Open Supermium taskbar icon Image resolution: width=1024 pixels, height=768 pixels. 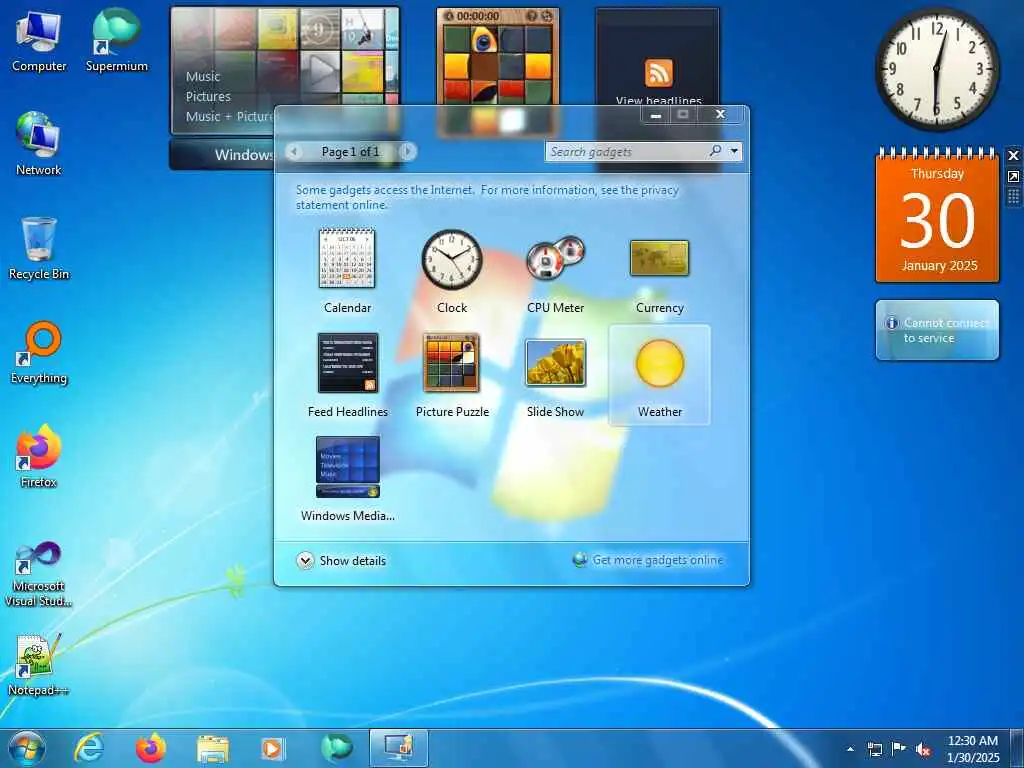click(336, 748)
